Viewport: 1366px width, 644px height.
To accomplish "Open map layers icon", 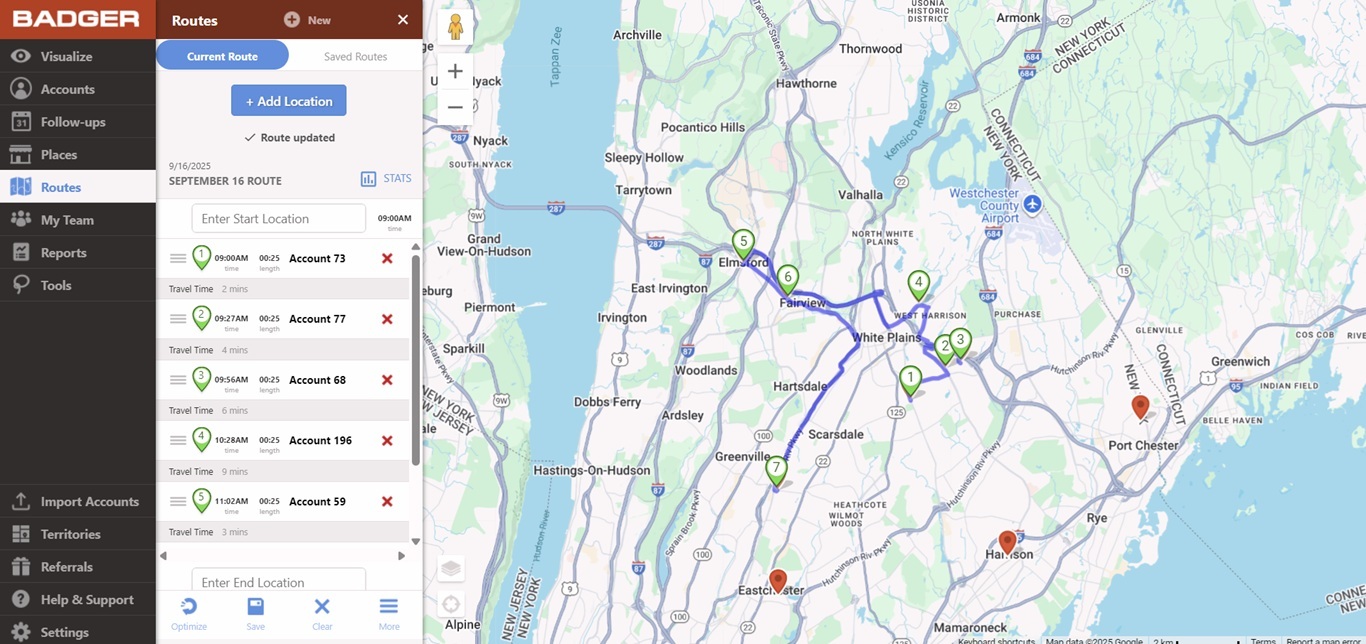I will [451, 568].
